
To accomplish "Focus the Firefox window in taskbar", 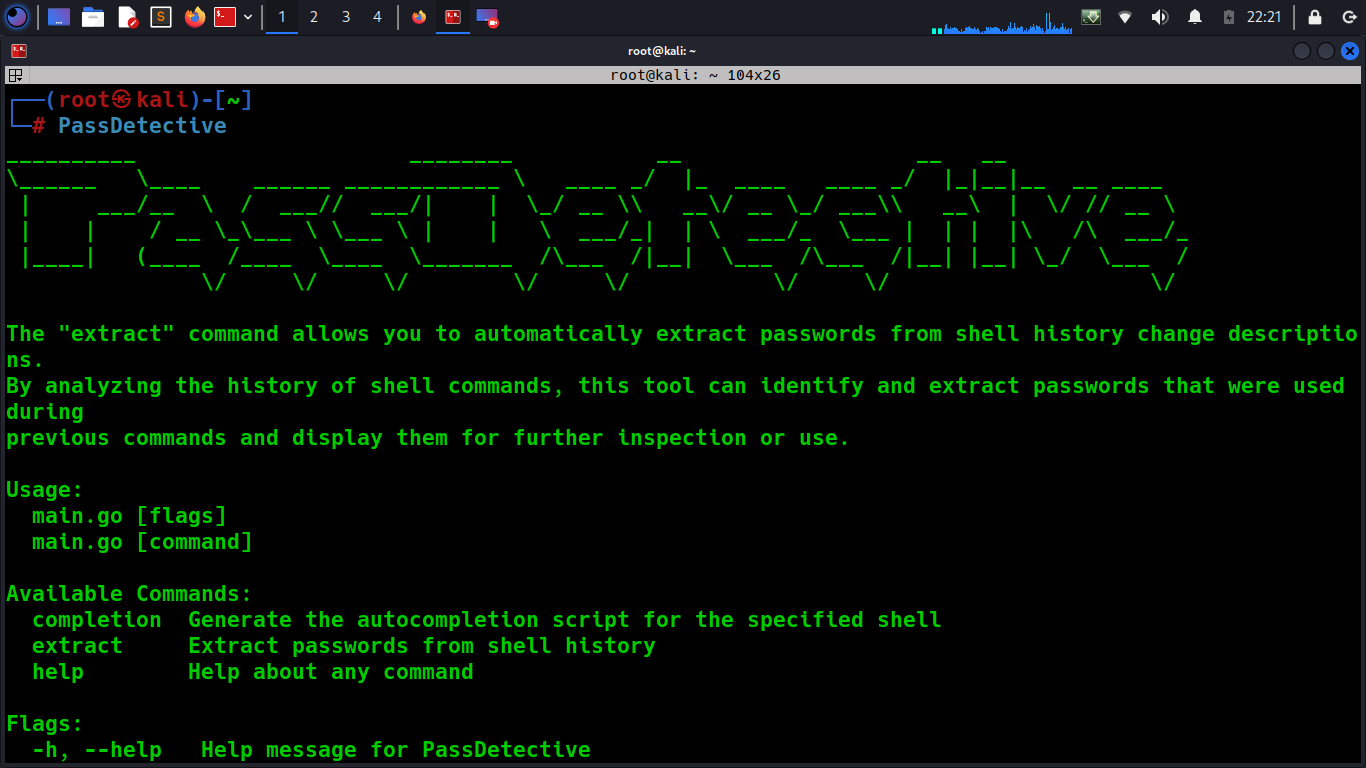I will coord(419,17).
